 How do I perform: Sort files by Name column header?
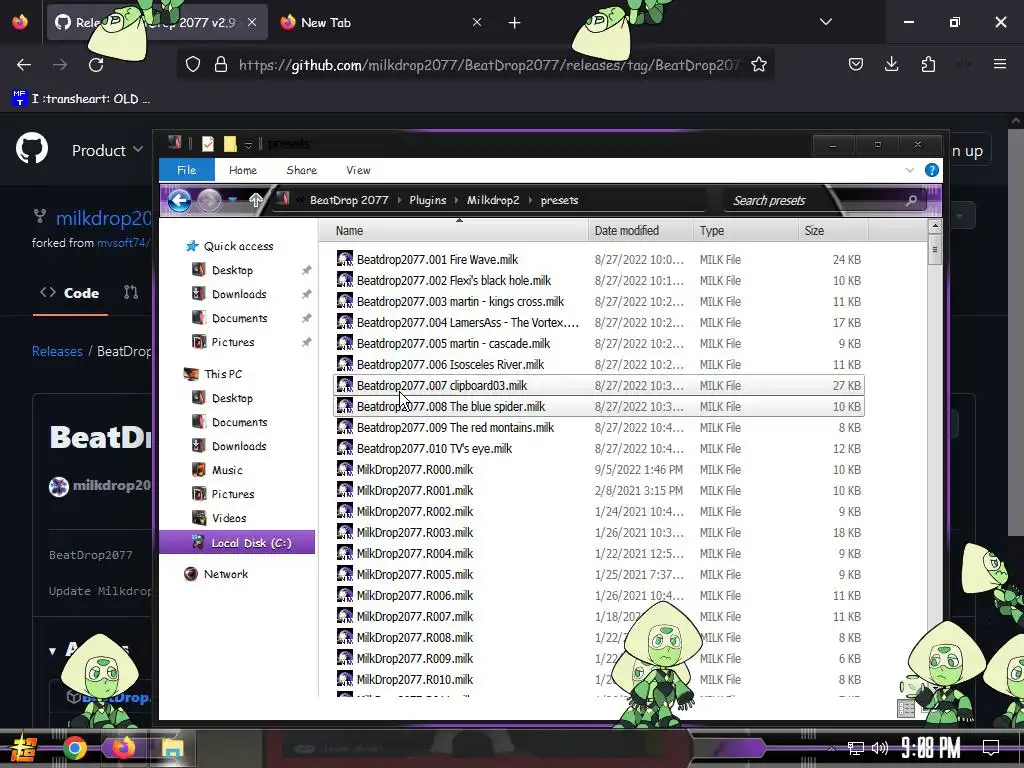coord(453,231)
